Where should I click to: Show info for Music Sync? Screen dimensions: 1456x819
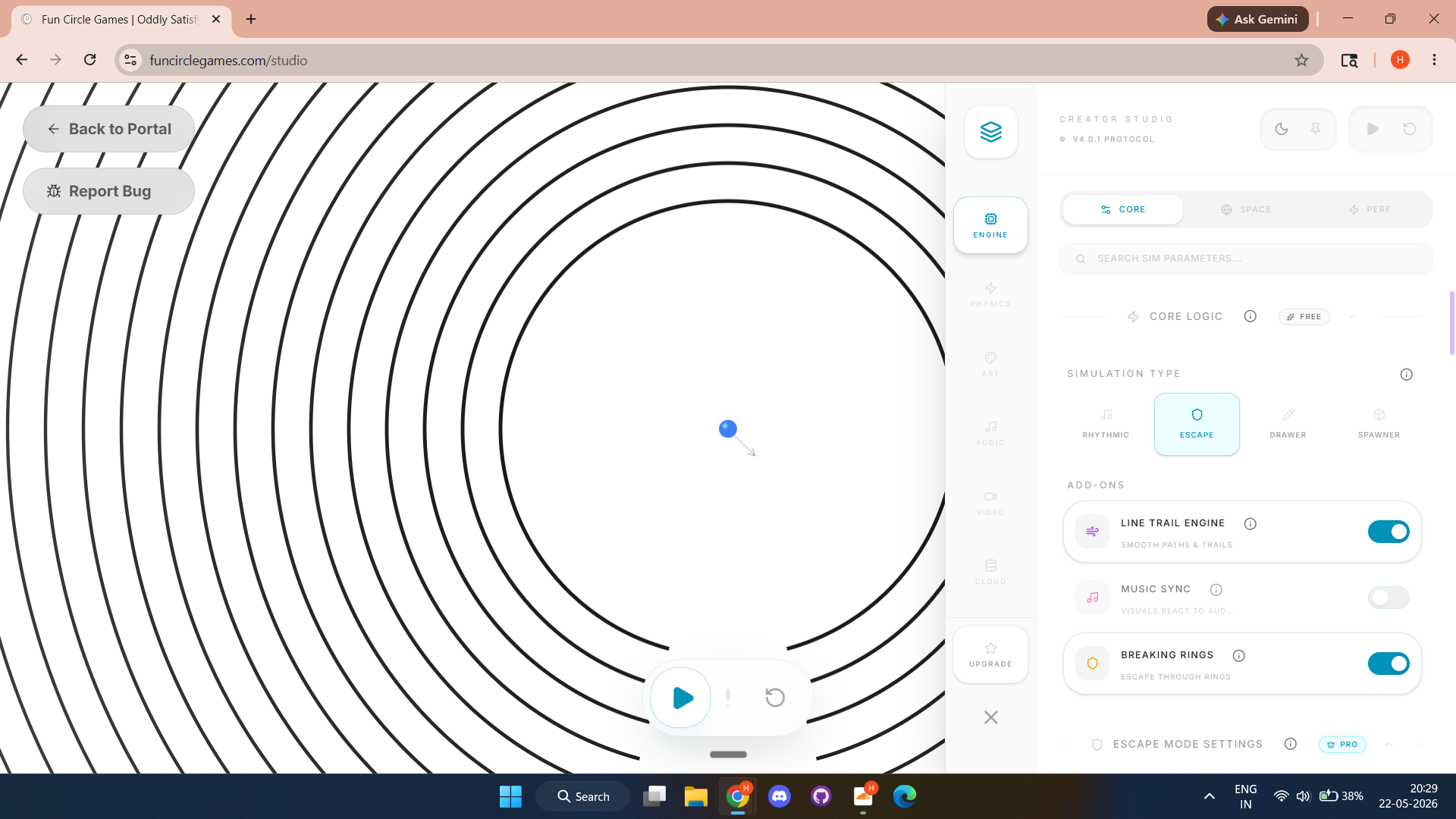[x=1216, y=590]
